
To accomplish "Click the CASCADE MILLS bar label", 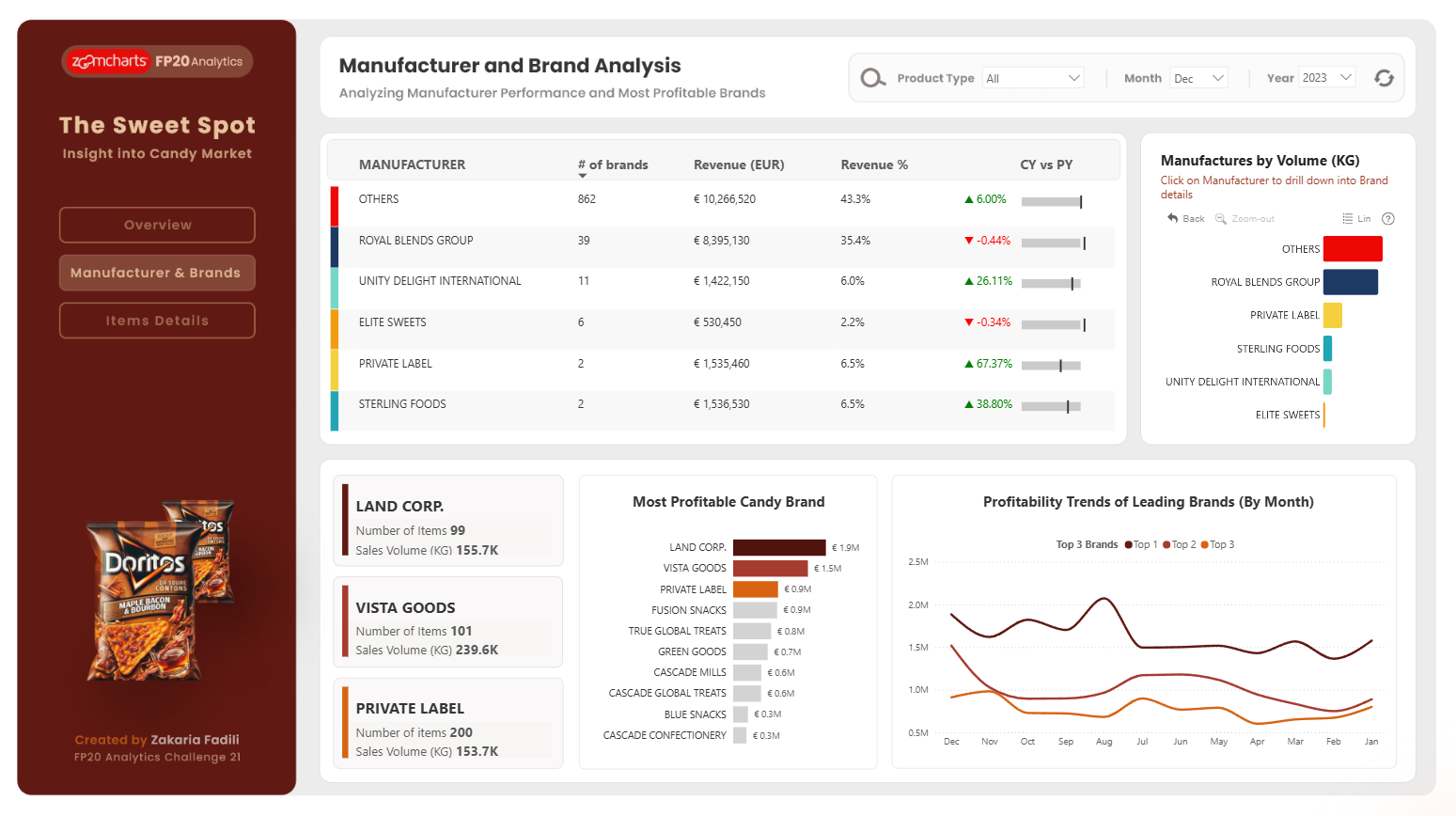I will coord(690,672).
